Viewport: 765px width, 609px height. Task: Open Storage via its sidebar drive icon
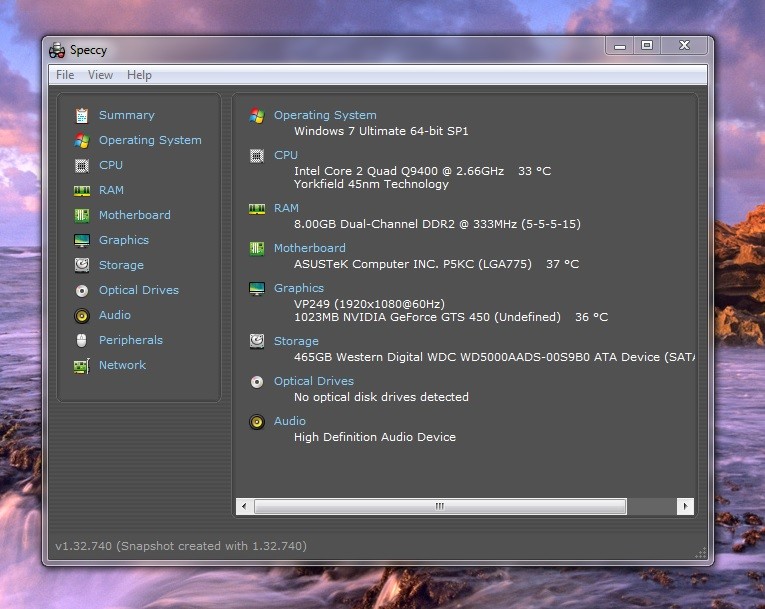pyautogui.click(x=82, y=265)
